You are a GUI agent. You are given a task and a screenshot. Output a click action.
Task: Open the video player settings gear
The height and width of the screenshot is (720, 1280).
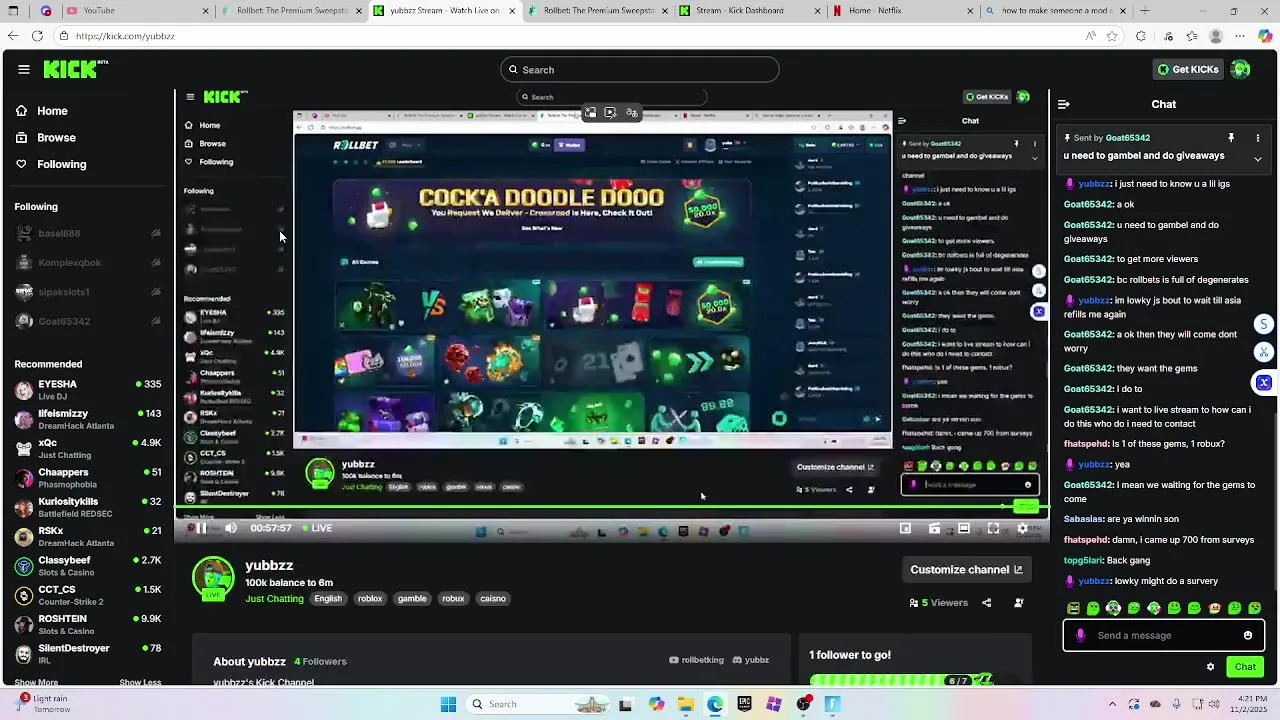point(1022,528)
